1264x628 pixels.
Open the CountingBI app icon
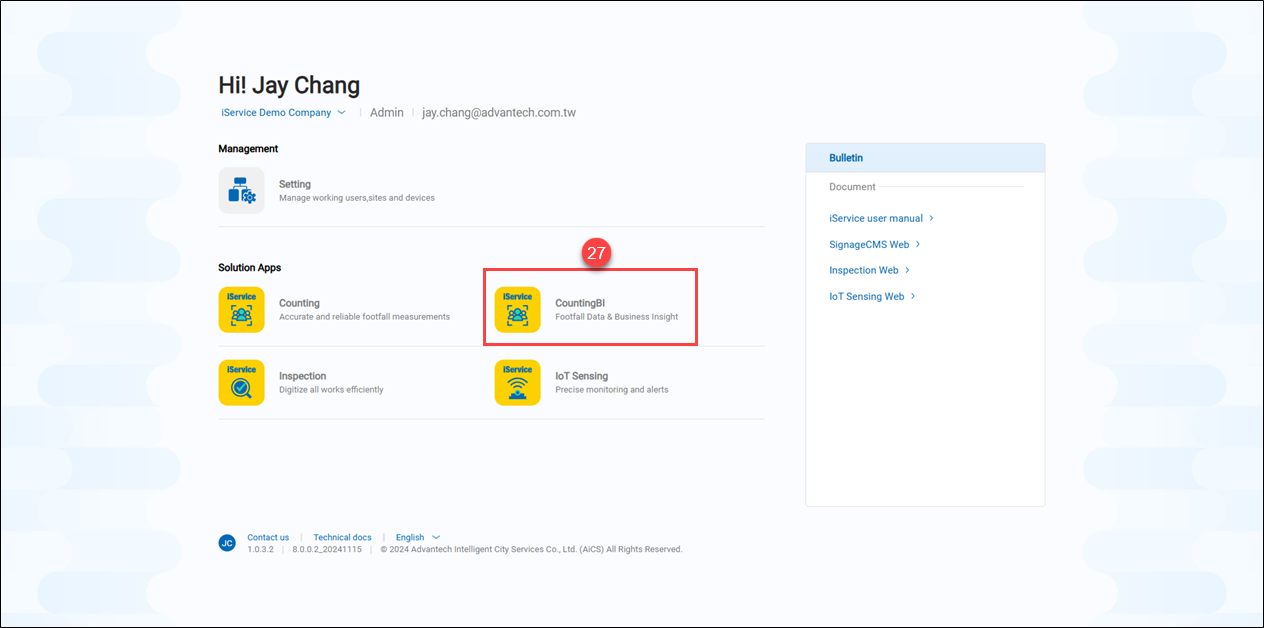point(517,309)
